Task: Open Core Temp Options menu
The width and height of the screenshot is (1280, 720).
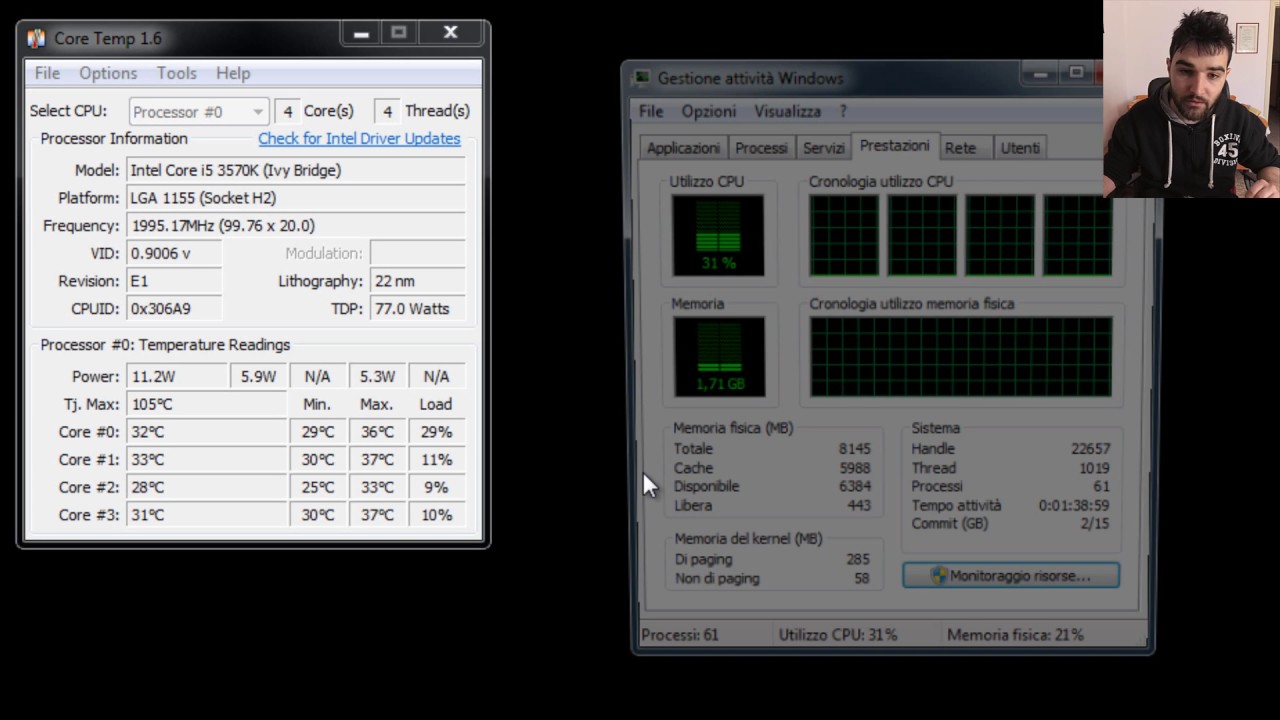Action: [108, 73]
